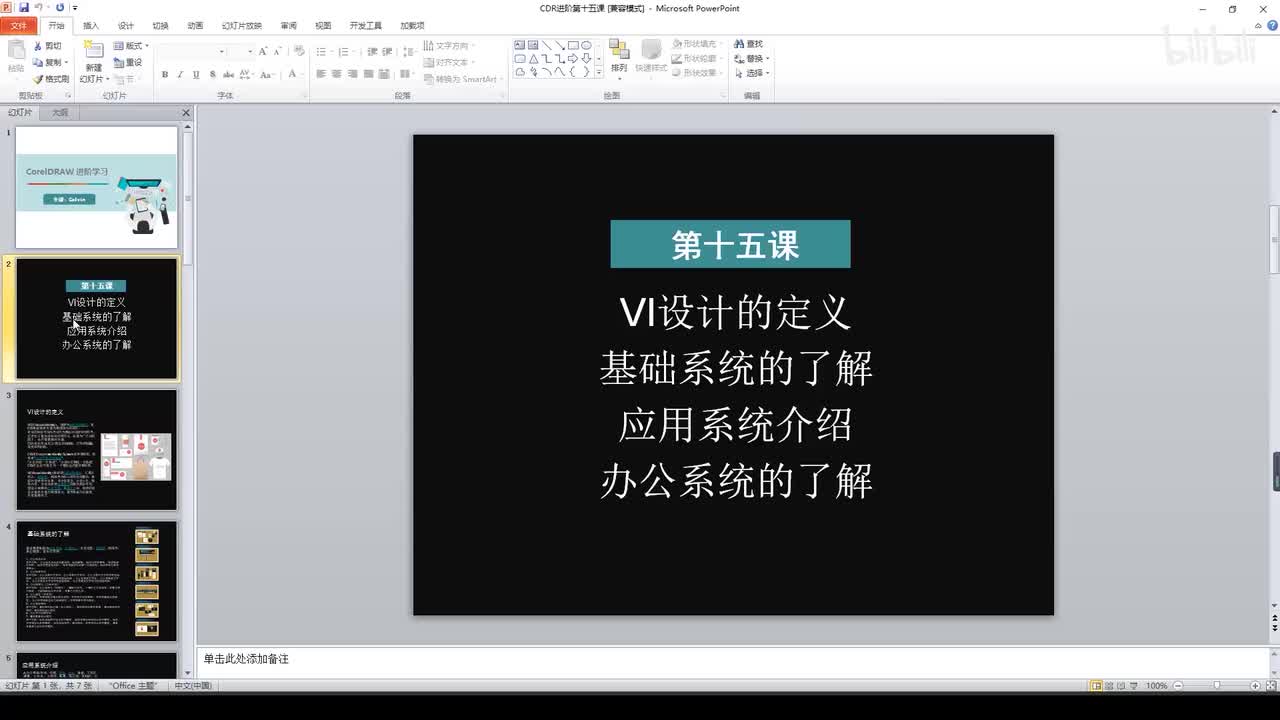Open the Arrange (排列) dropdown
The width and height of the screenshot is (1280, 720).
[619, 58]
